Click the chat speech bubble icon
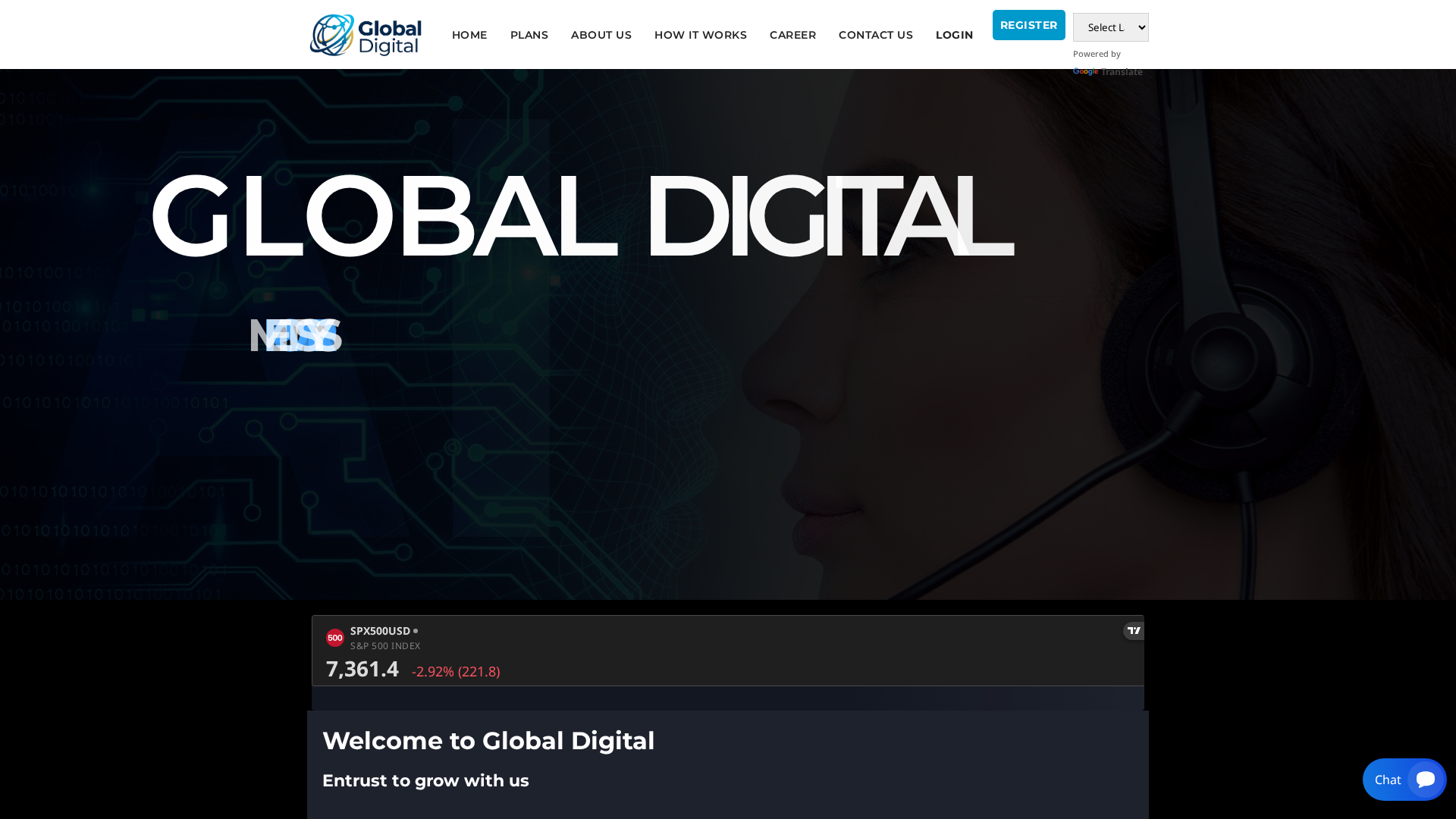 click(1426, 780)
